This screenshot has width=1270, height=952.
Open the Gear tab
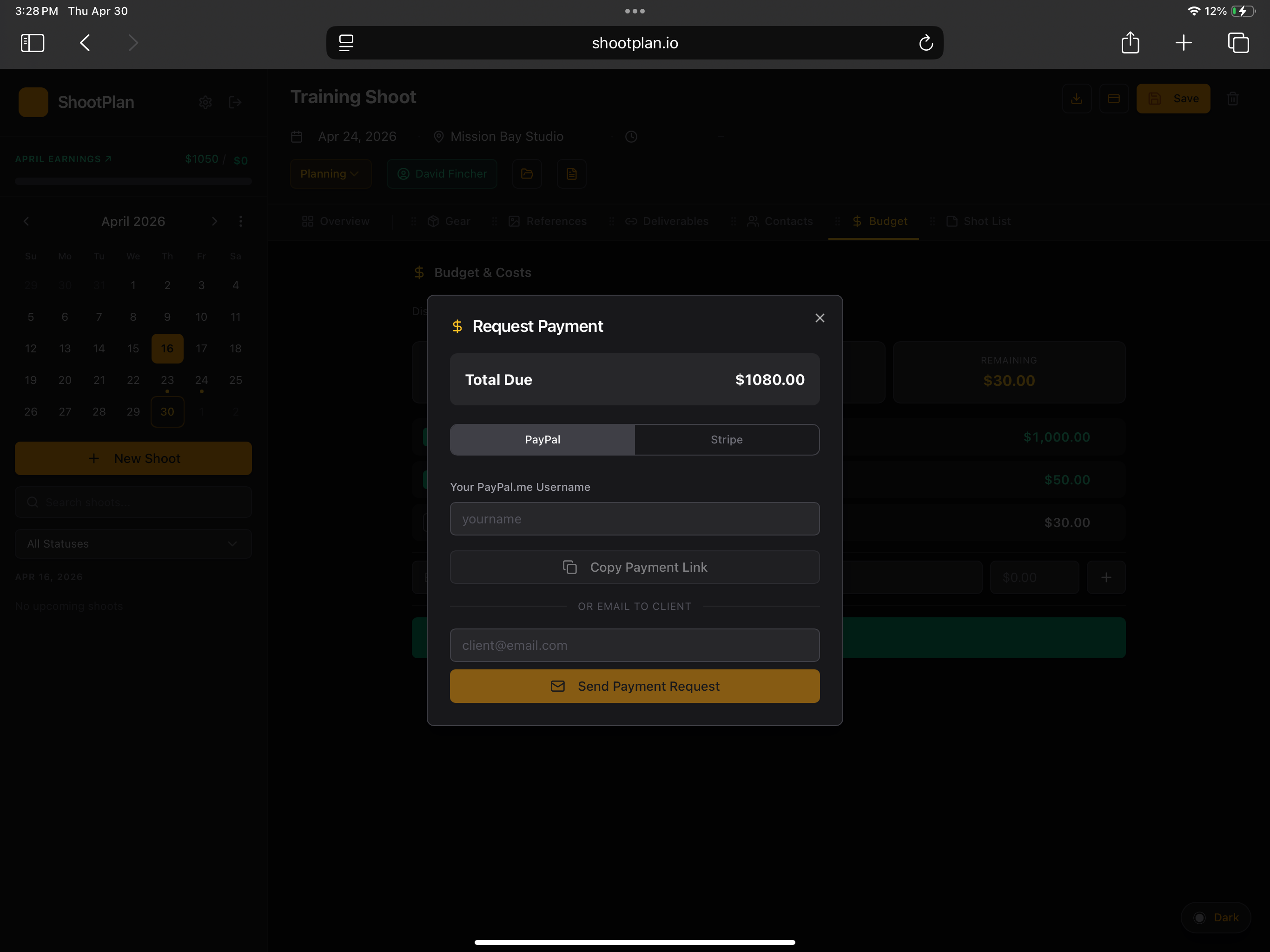coord(449,221)
